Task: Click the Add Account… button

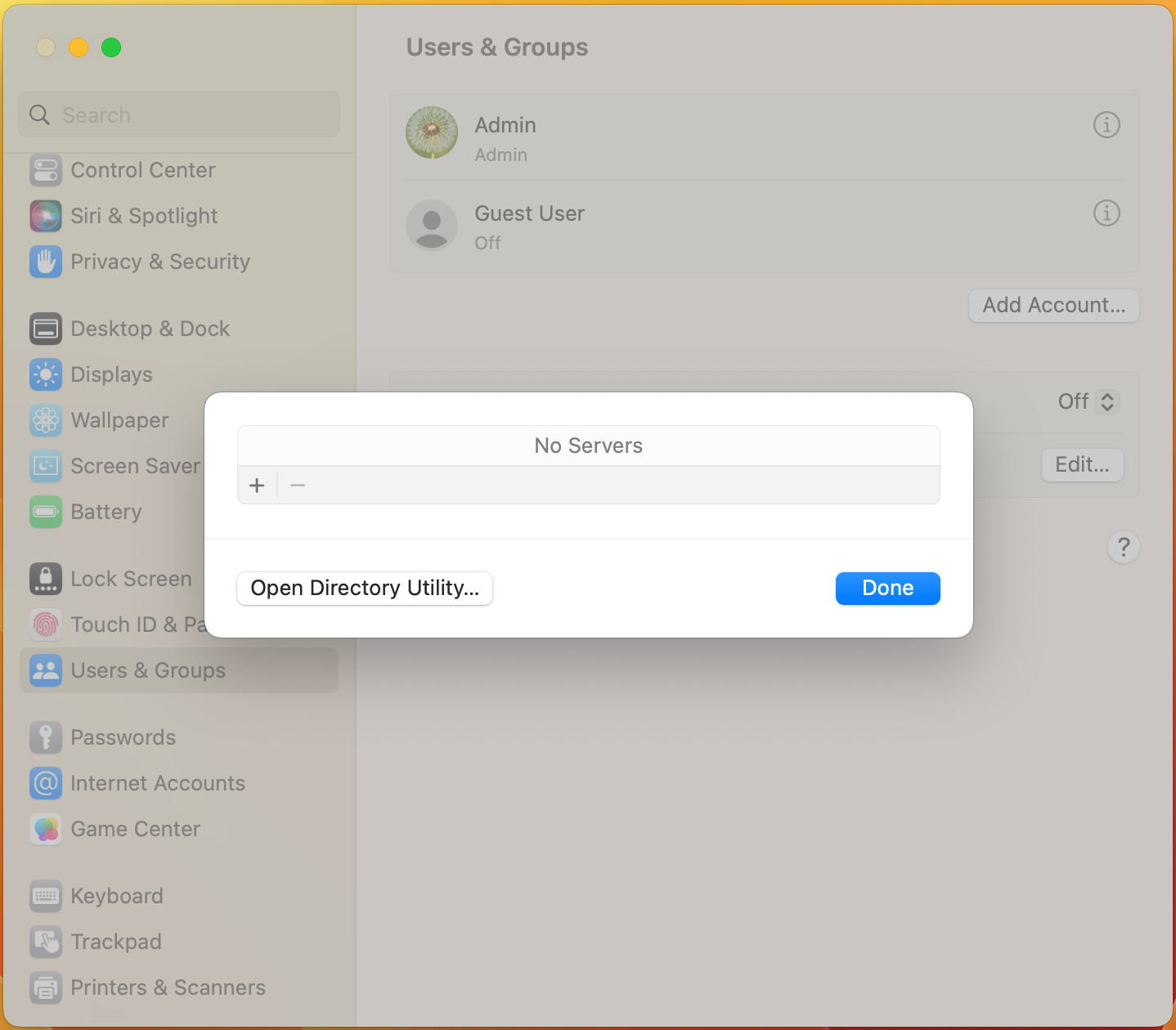Action: pos(1054,306)
